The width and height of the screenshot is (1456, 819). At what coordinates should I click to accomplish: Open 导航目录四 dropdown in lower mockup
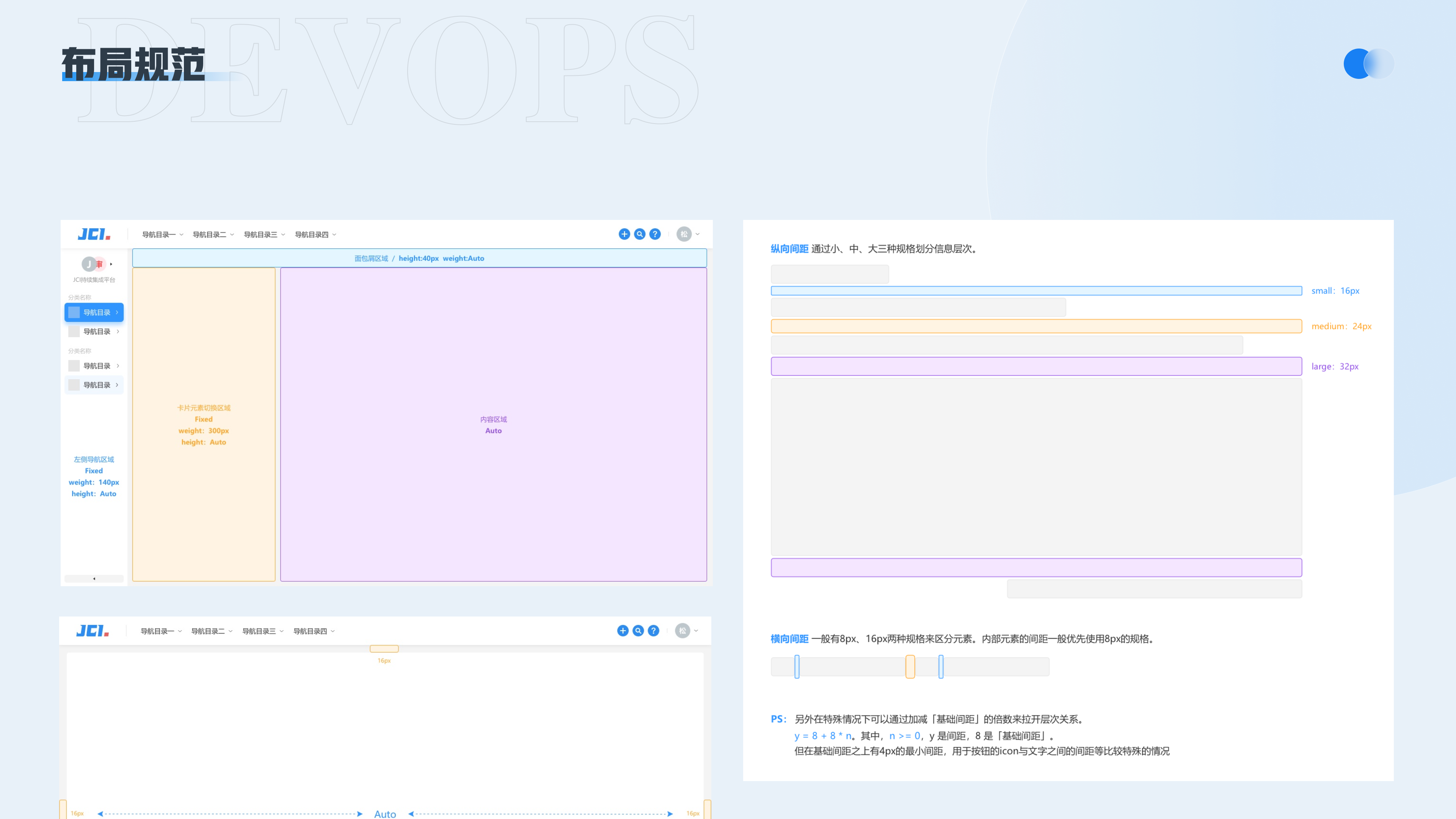(x=314, y=631)
